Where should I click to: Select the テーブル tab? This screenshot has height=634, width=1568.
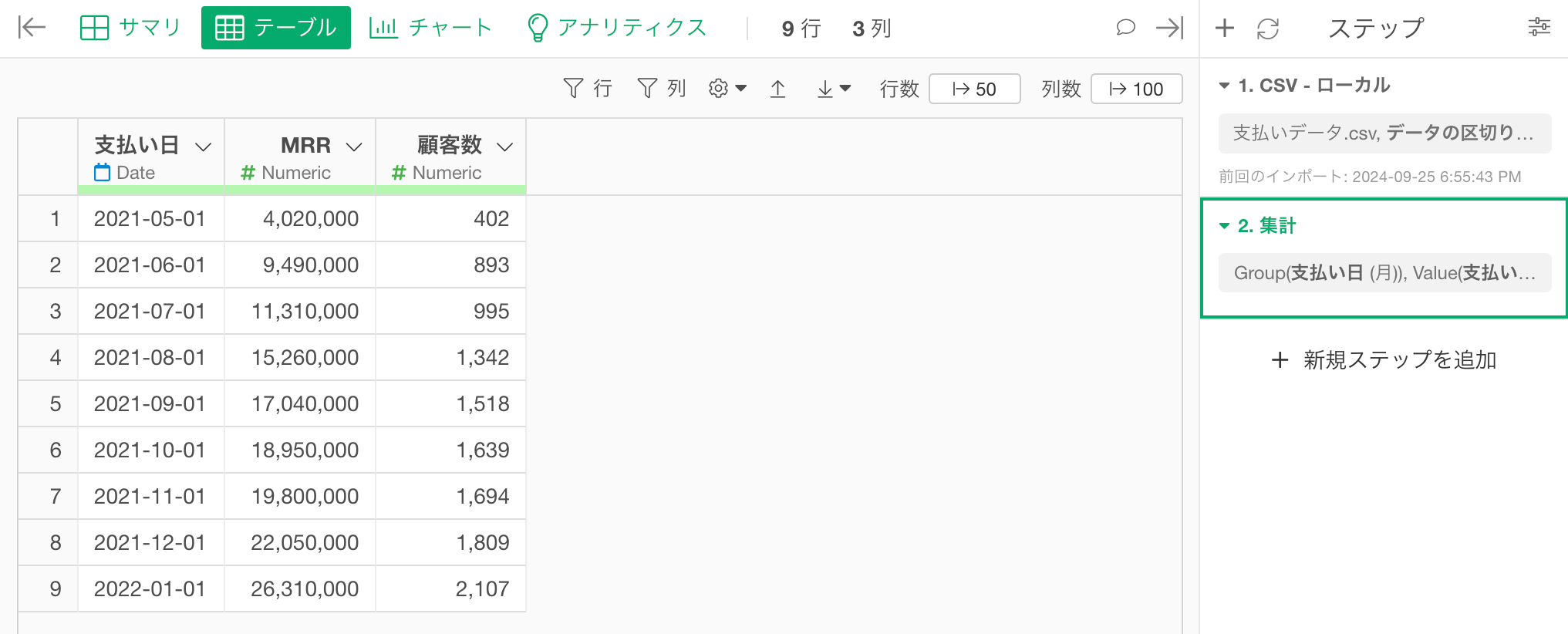point(276,28)
